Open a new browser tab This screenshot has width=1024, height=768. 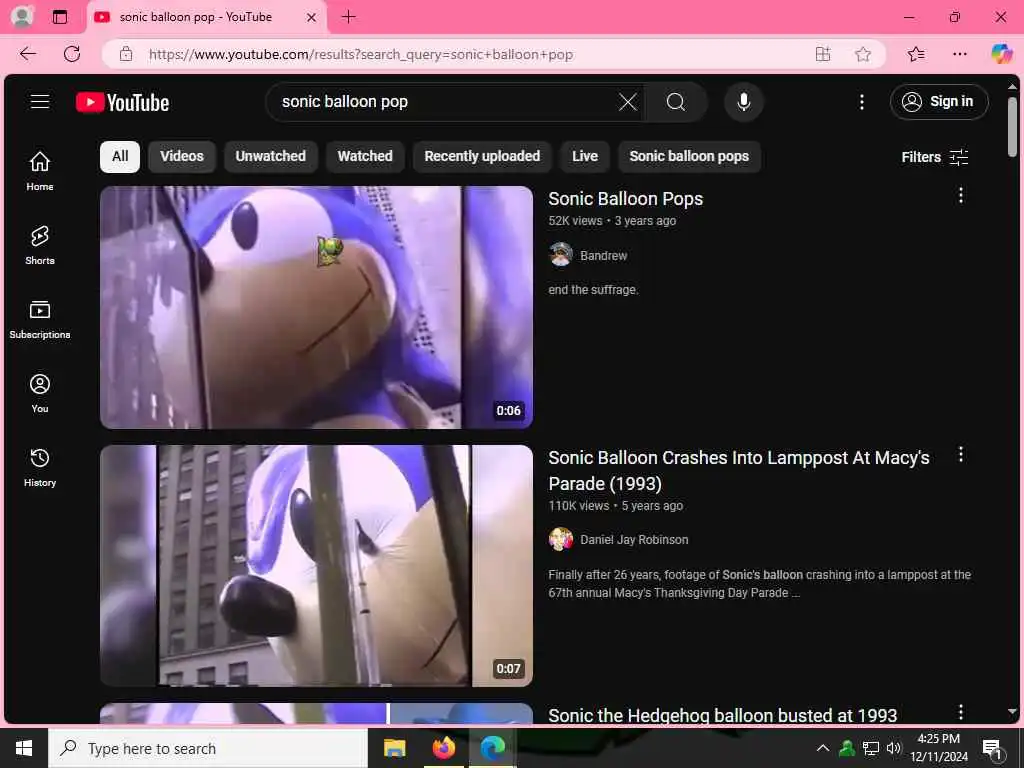tap(349, 17)
